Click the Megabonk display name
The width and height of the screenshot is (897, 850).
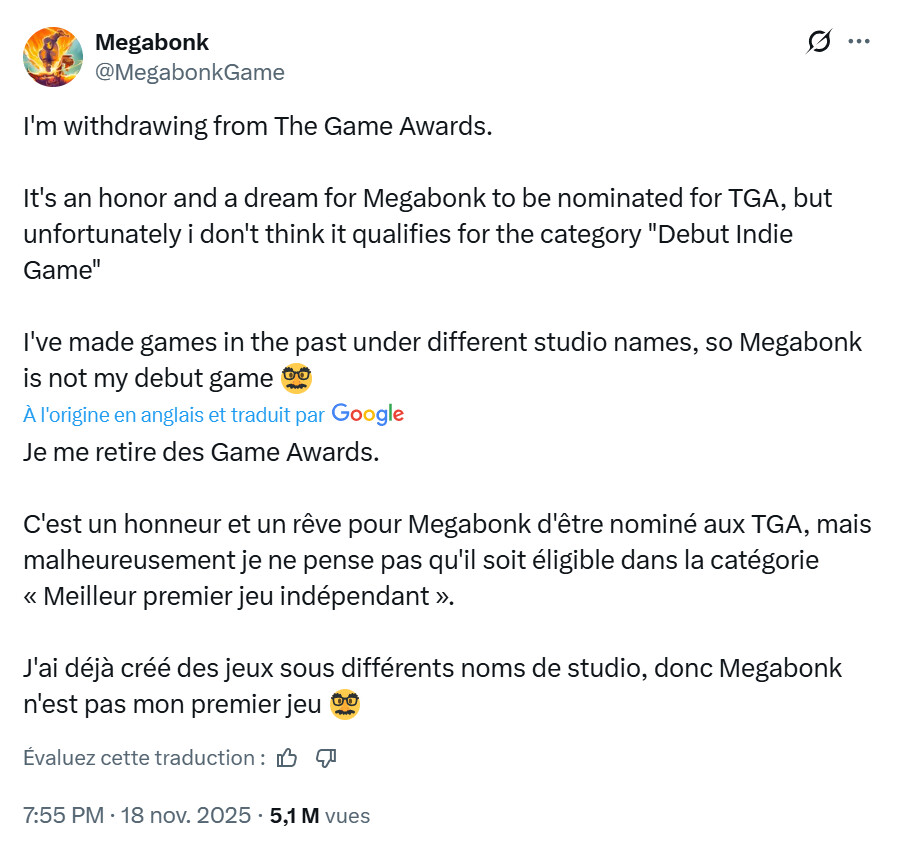point(151,42)
